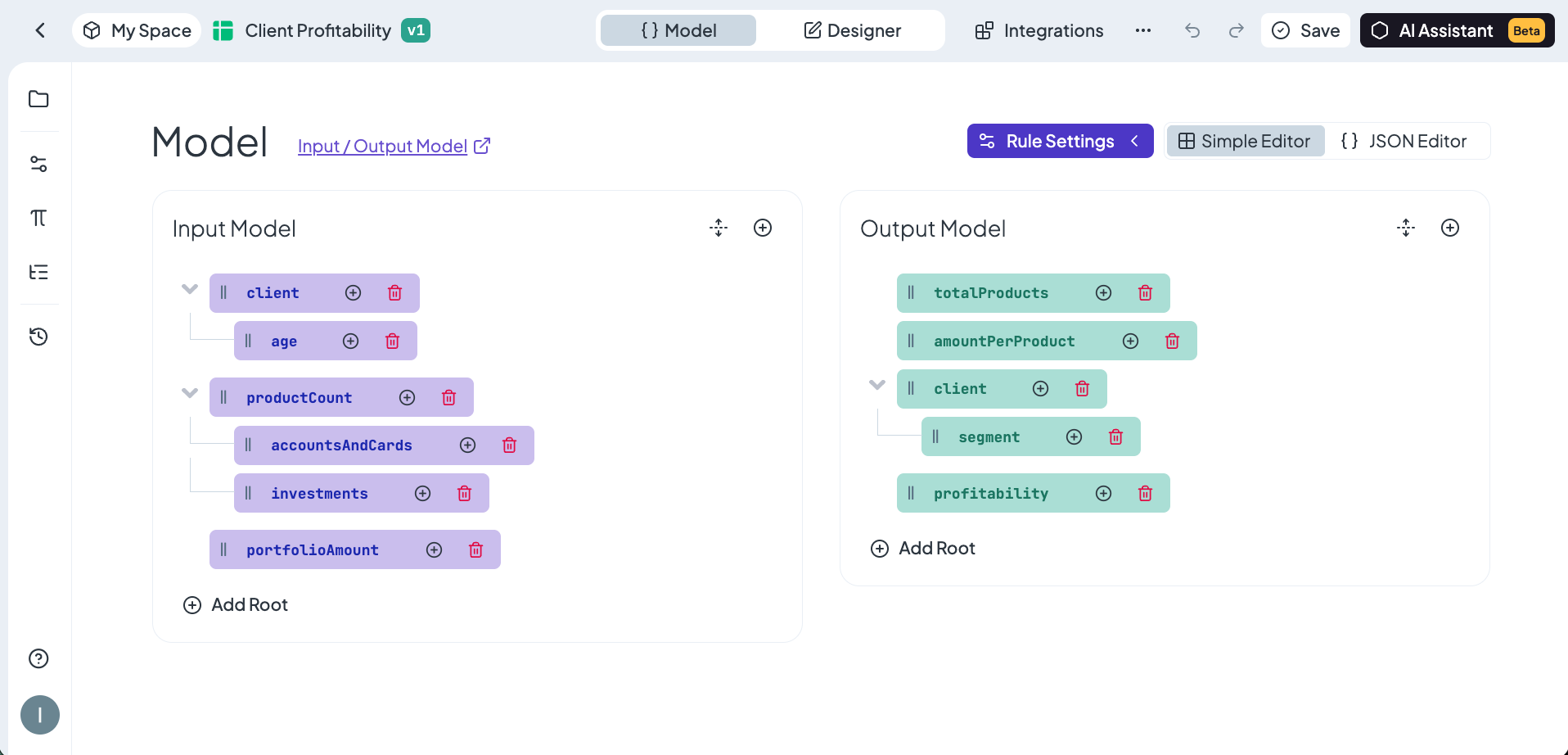
Task: Collapse the input client node
Action: [x=190, y=289]
